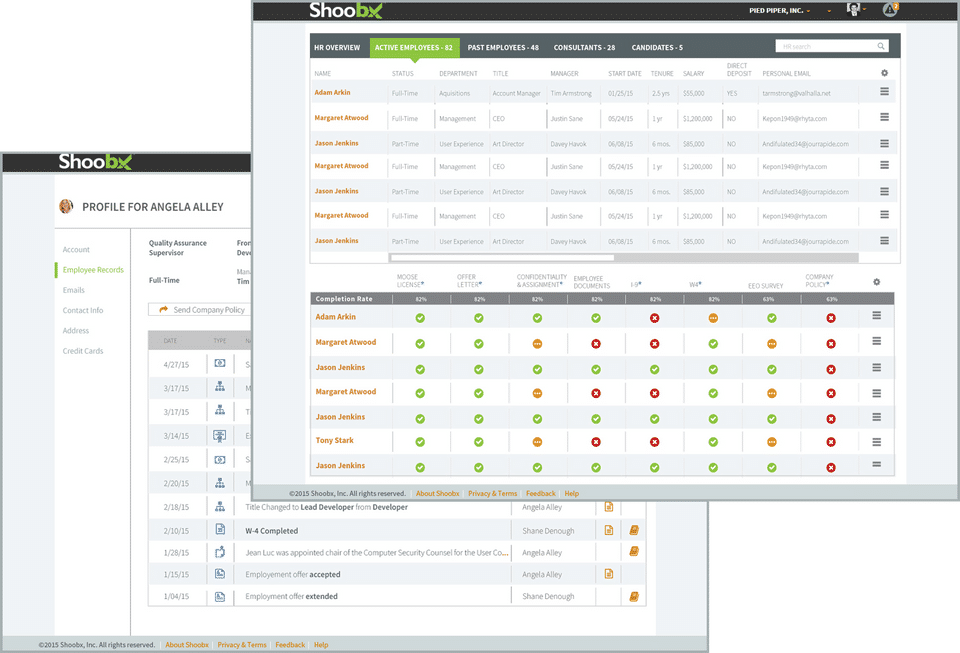
Task: Open document icon on offer accepted row
Action: coord(609,573)
